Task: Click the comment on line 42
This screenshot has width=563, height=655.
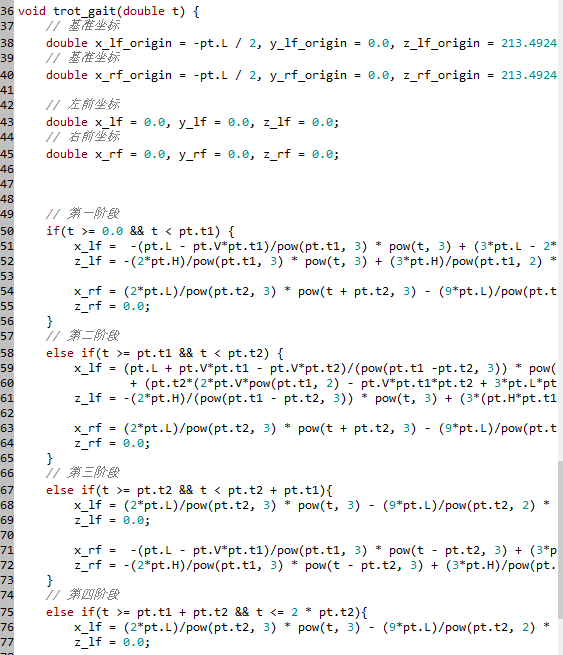Action: click(x=83, y=104)
